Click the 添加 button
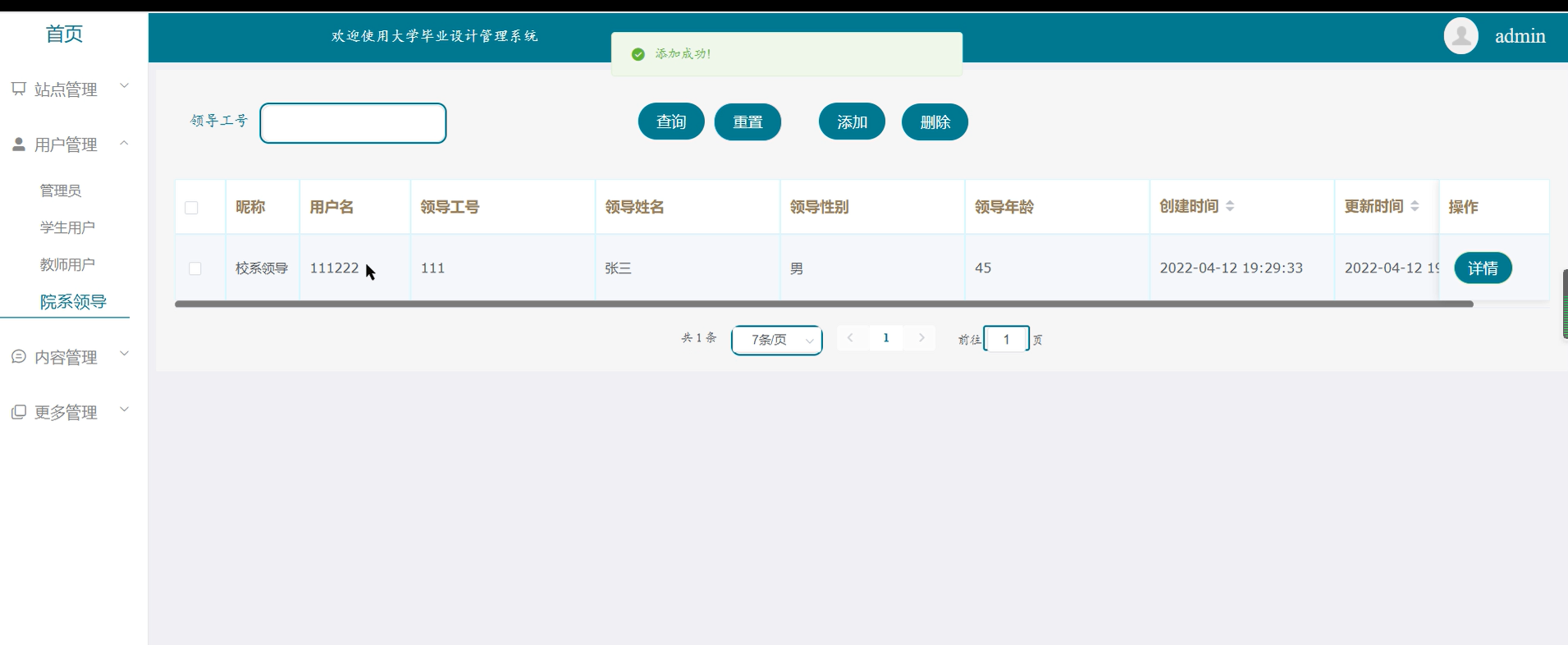The image size is (1568, 645). (852, 121)
